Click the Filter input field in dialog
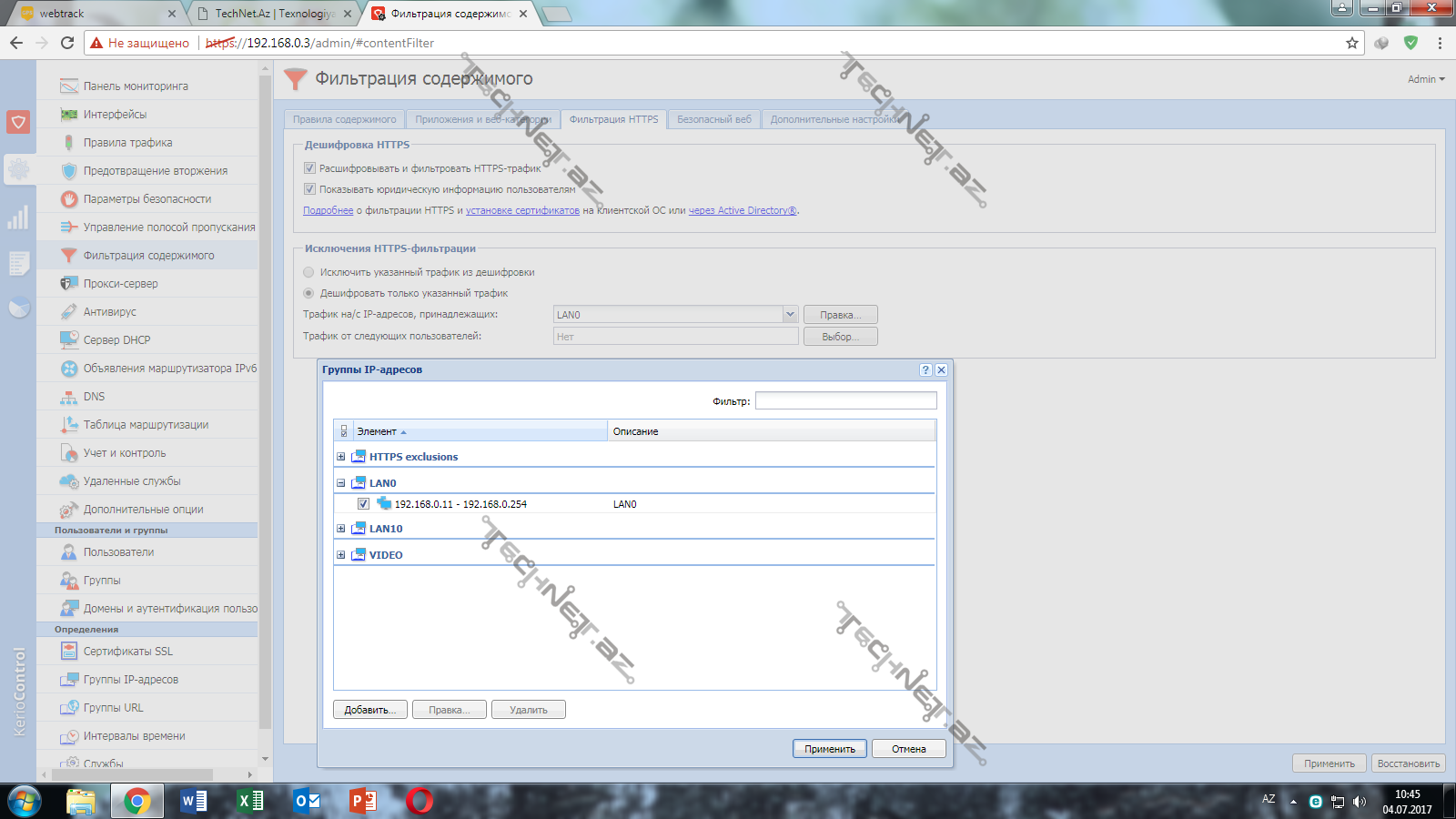The height and width of the screenshot is (819, 1456). pyautogui.click(x=845, y=401)
